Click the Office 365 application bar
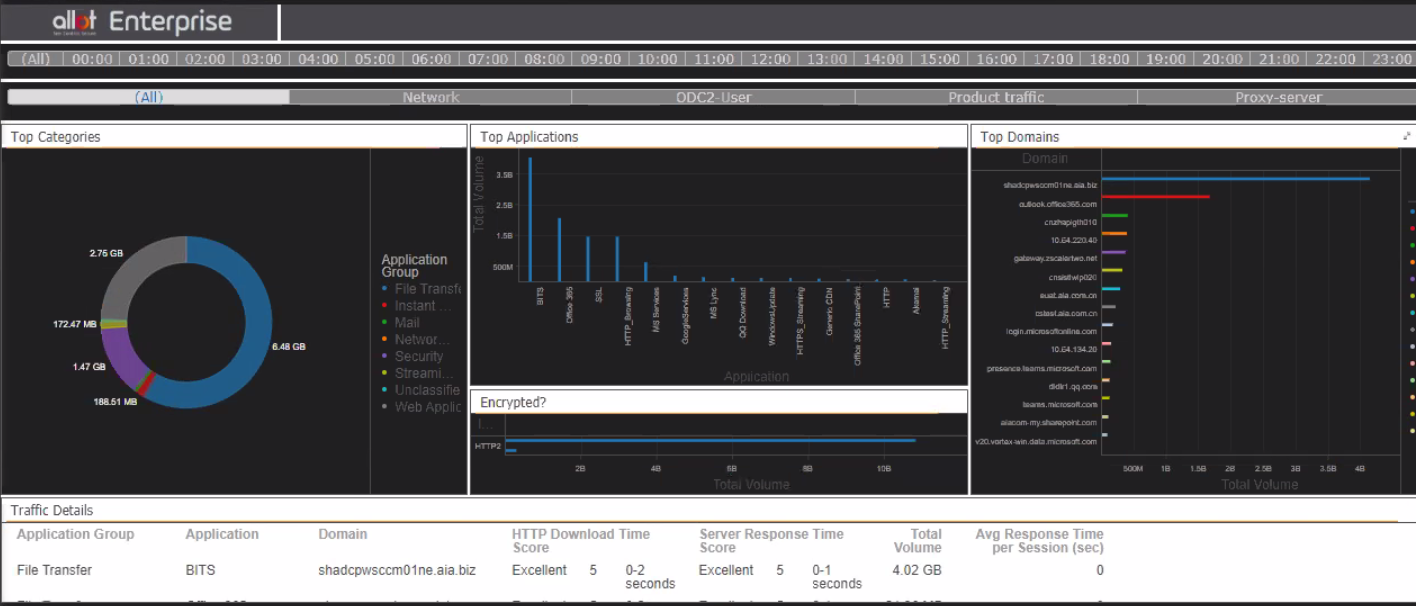Image resolution: width=1416 pixels, height=606 pixels. [x=559, y=250]
